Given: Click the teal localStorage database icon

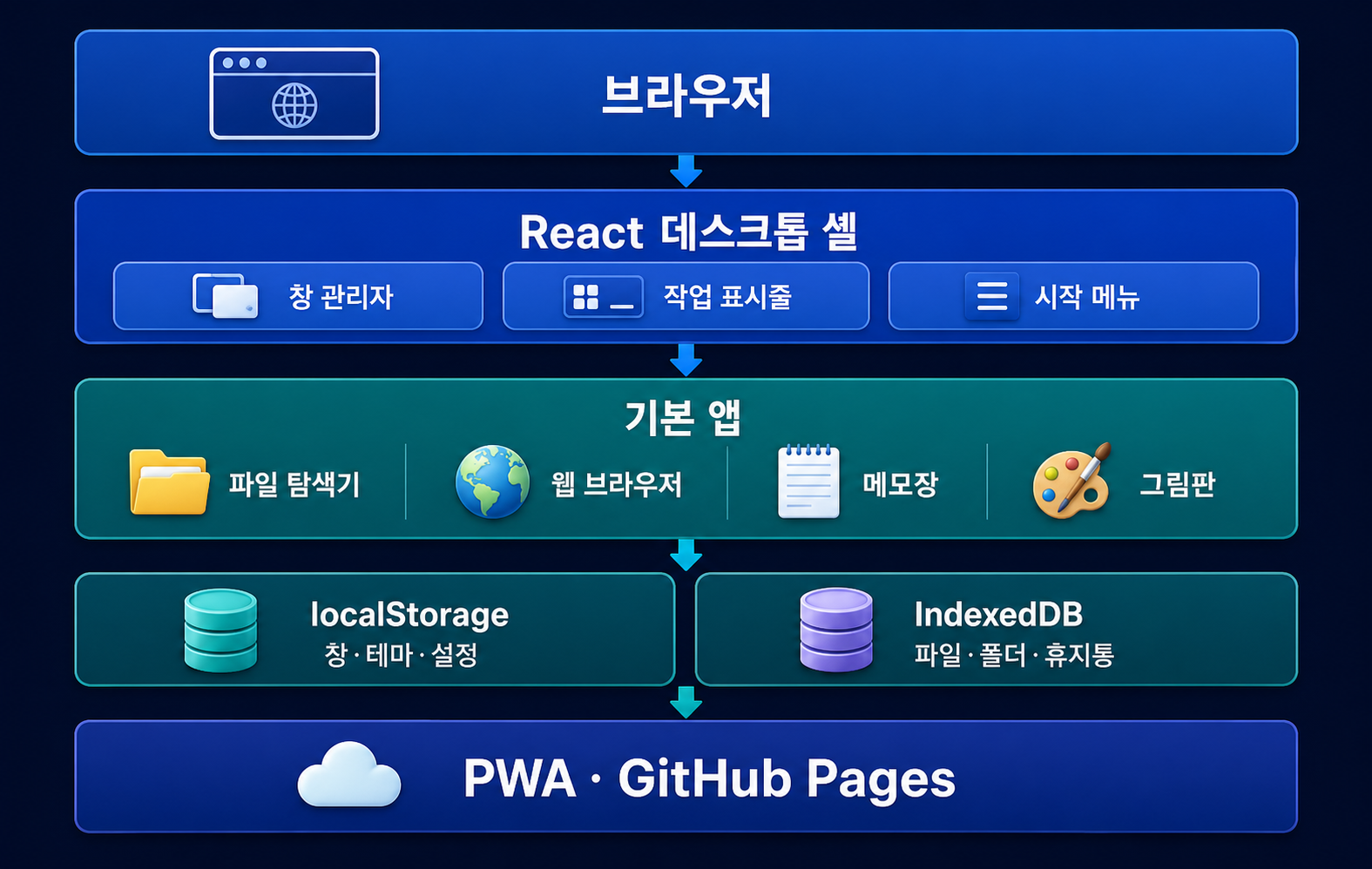Looking at the screenshot, I should 220,630.
